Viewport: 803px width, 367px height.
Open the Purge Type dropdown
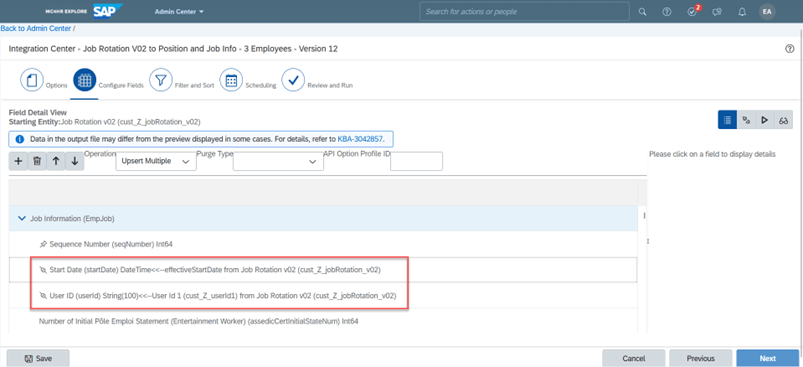(278, 161)
